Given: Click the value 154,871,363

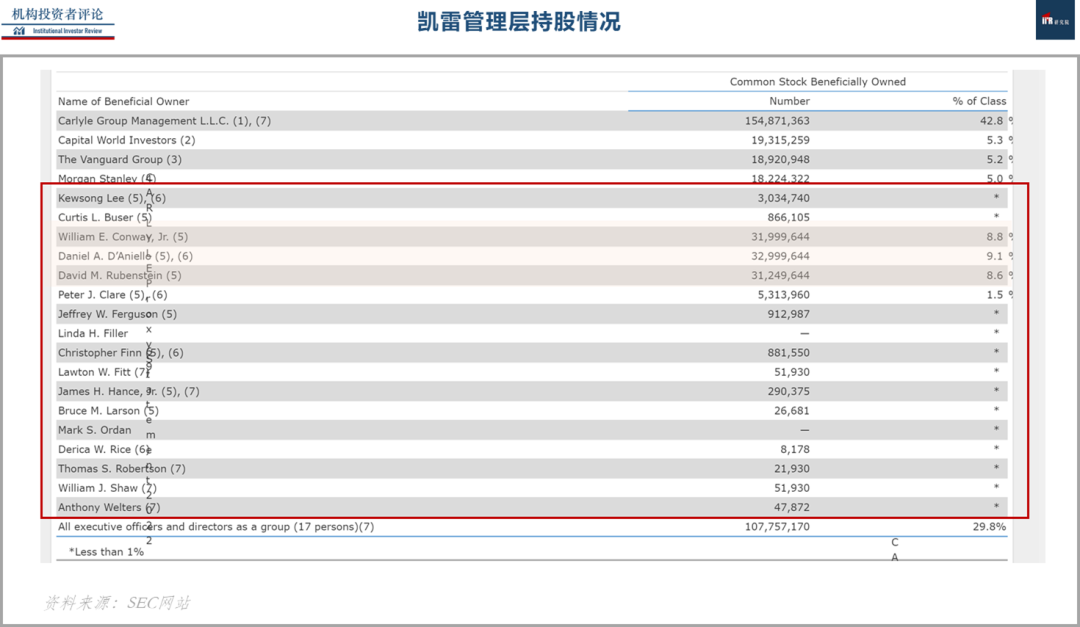Looking at the screenshot, I should click(777, 121).
